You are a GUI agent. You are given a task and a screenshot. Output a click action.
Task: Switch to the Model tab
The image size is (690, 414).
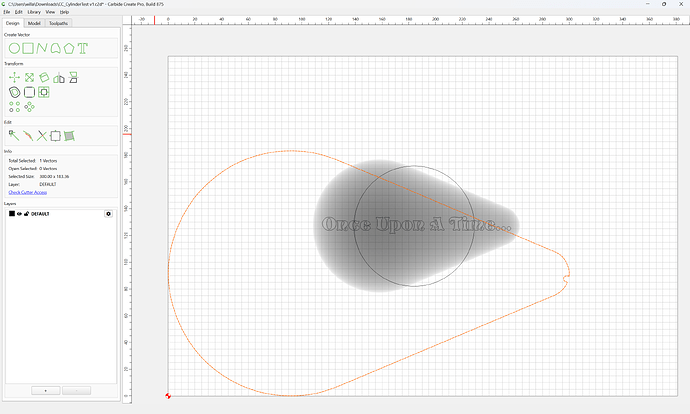[x=34, y=23]
